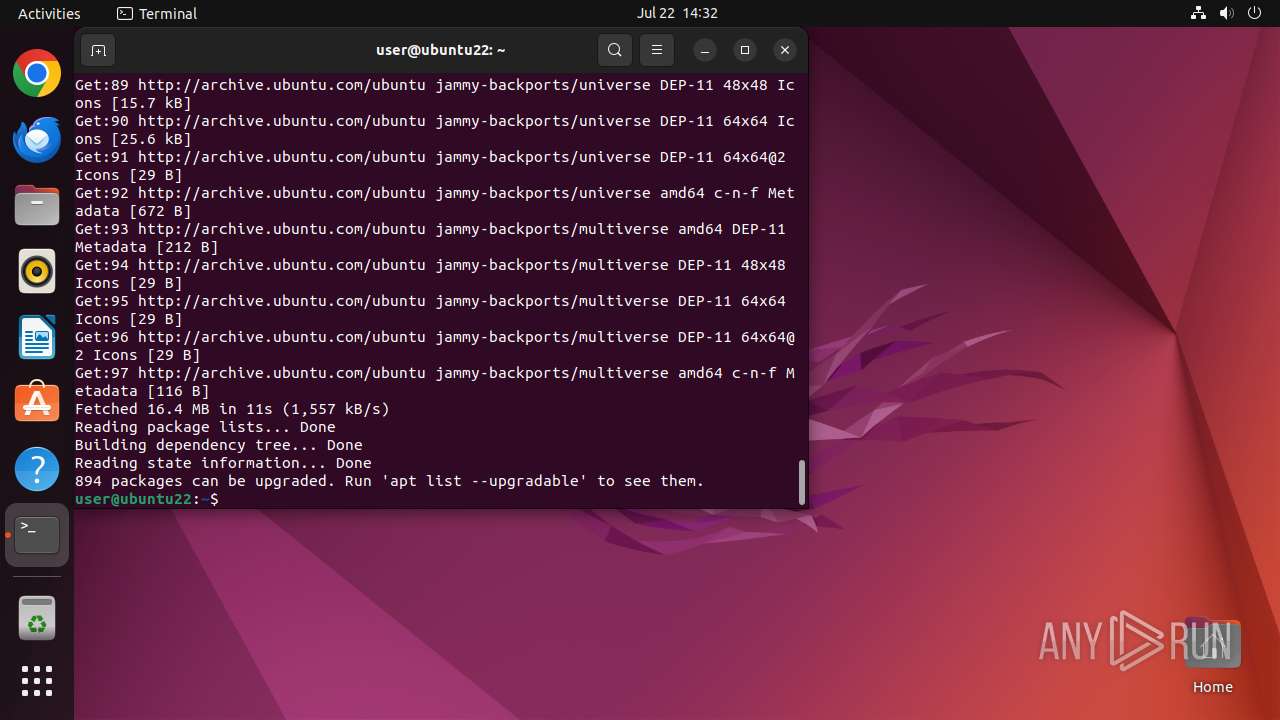Click the terminal vertical scrollbar

[801, 482]
